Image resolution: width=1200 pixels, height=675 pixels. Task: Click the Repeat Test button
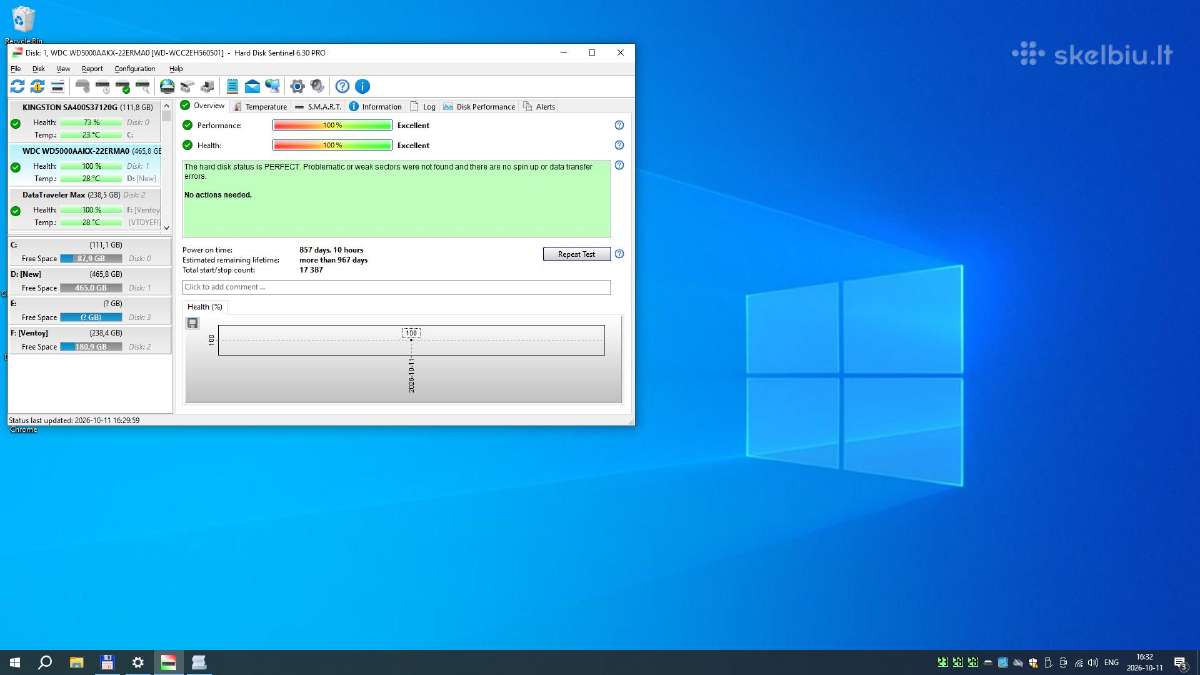coord(576,254)
